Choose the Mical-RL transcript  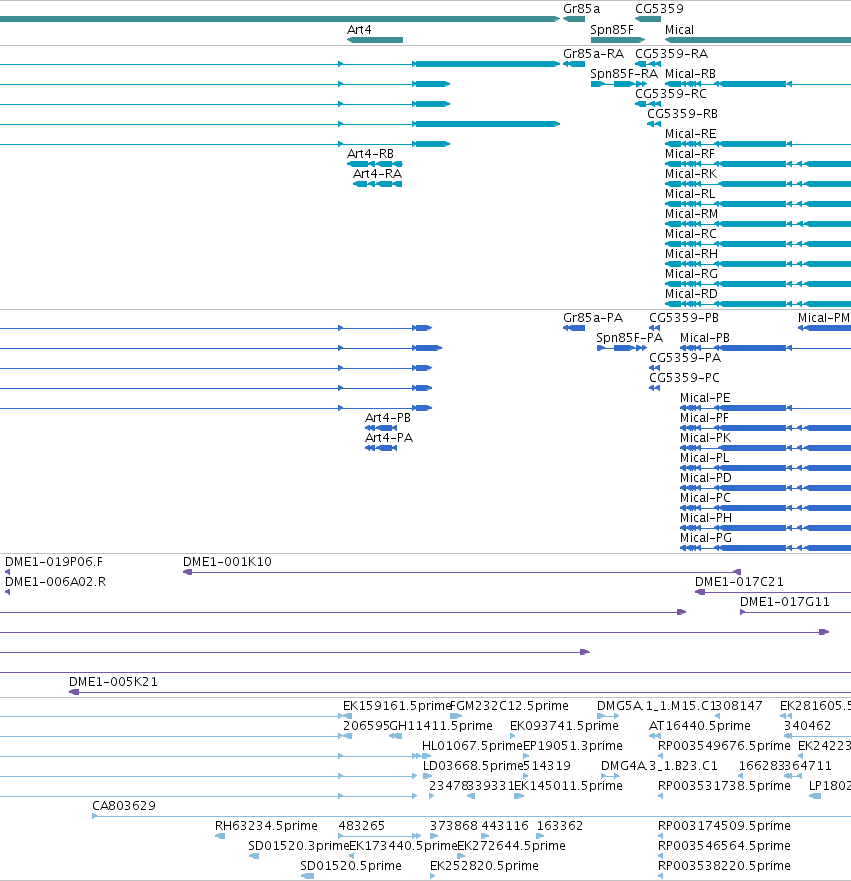point(690,194)
